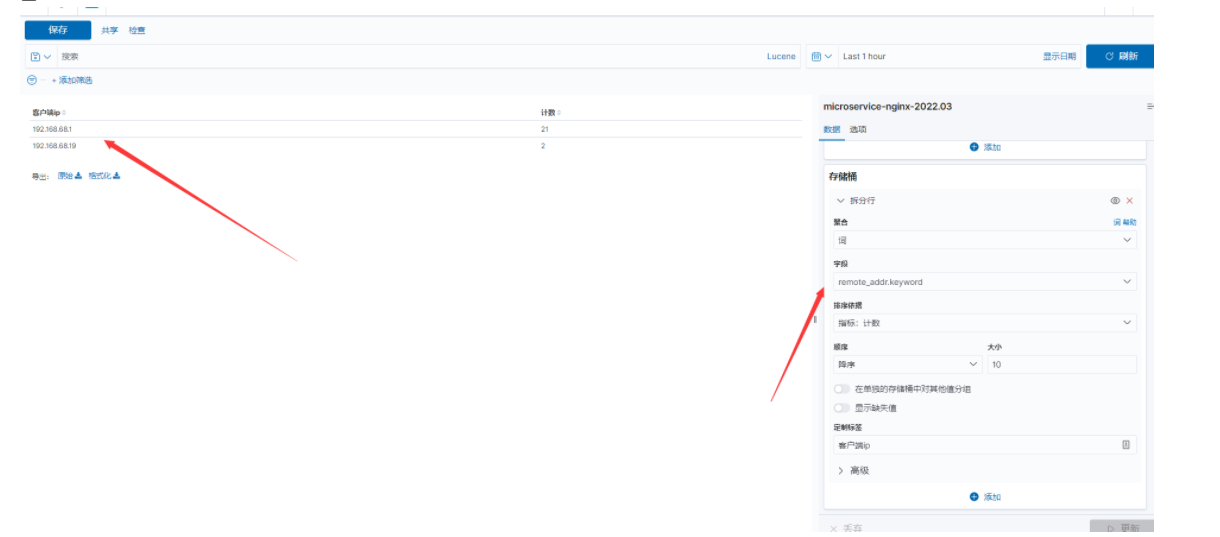The height and width of the screenshot is (537, 1220).
Task: Open the 词 帮助 aggregation help link
Action: [1125, 222]
